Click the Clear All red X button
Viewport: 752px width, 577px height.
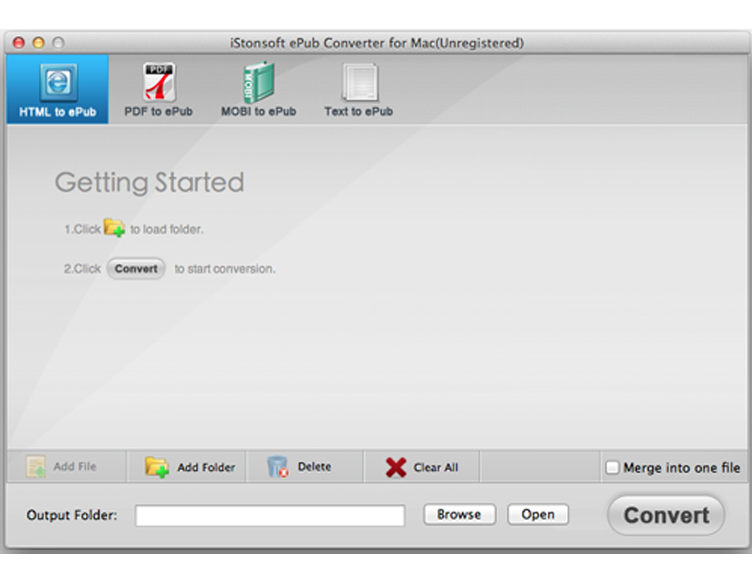click(422, 466)
